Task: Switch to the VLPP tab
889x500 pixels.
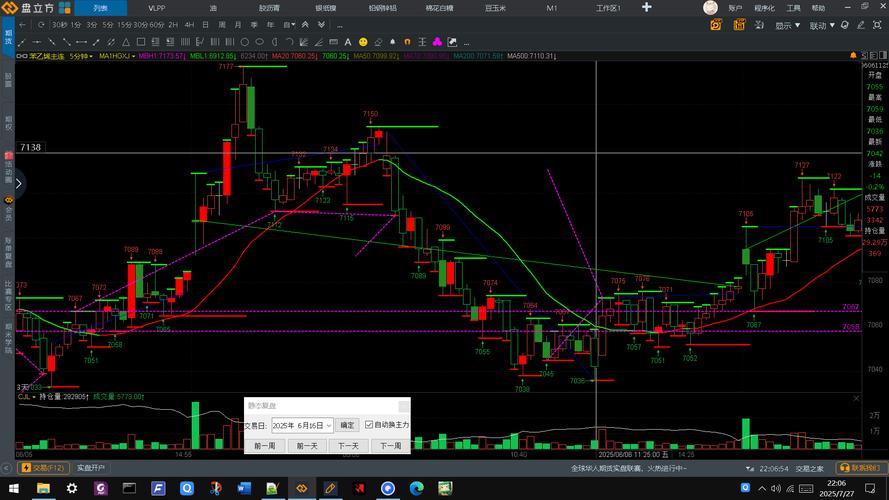Action: [156, 8]
